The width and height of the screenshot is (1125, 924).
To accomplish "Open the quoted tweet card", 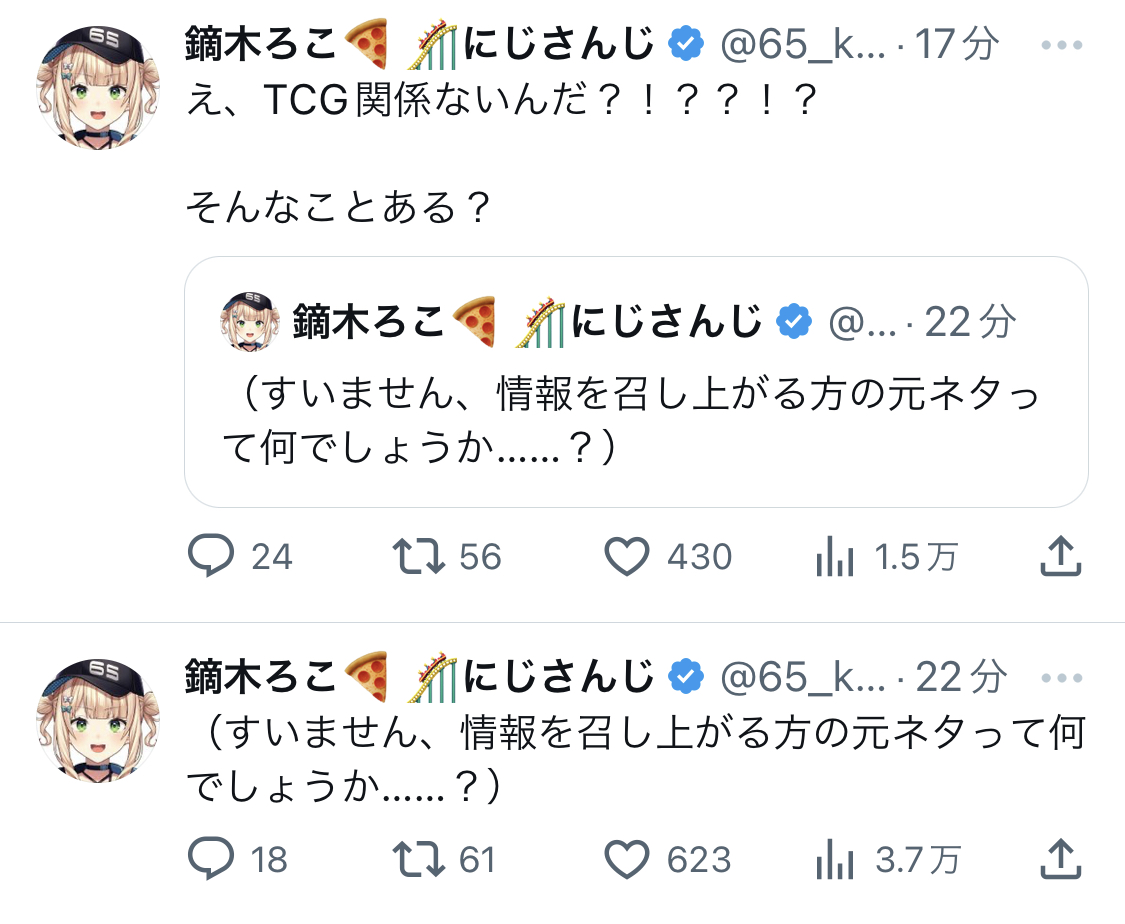I will tap(636, 420).
